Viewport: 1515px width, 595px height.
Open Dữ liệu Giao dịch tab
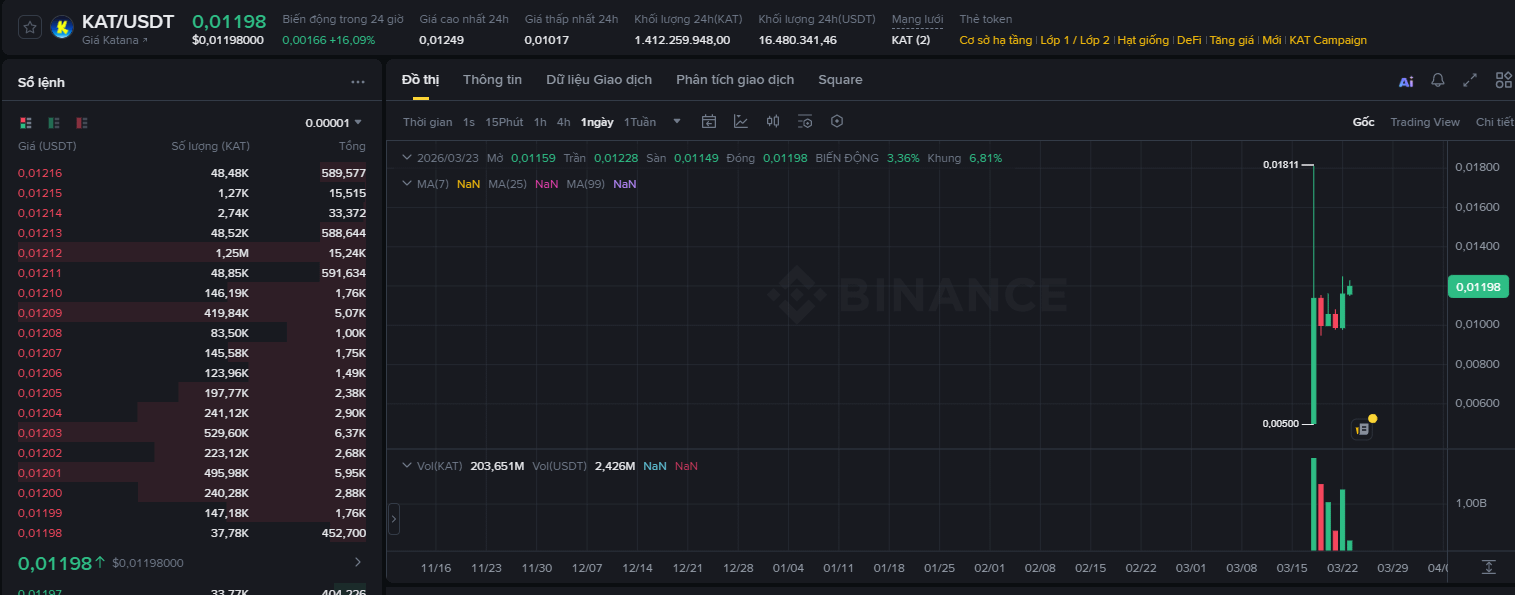tap(599, 80)
